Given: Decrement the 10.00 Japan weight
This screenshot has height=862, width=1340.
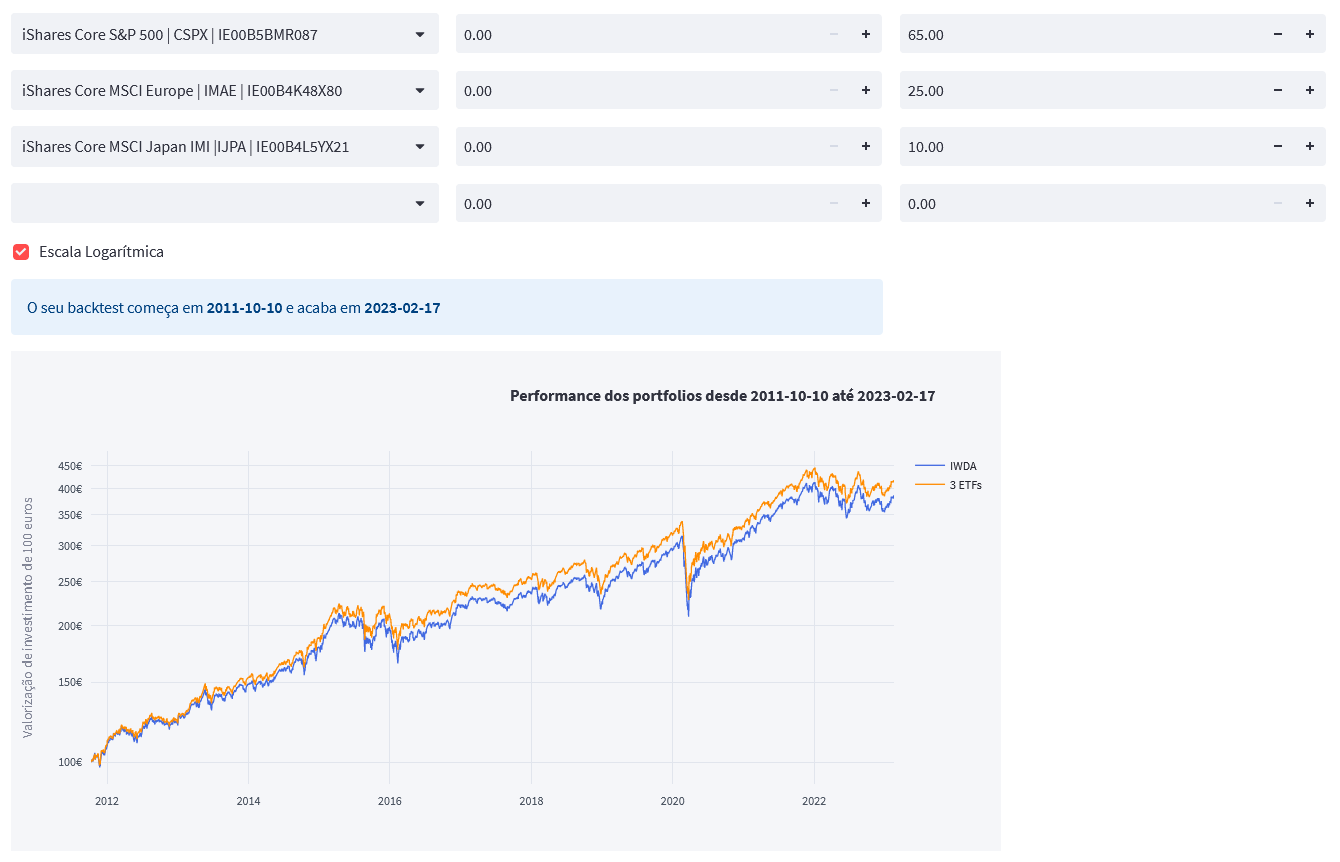Looking at the screenshot, I should [1277, 147].
